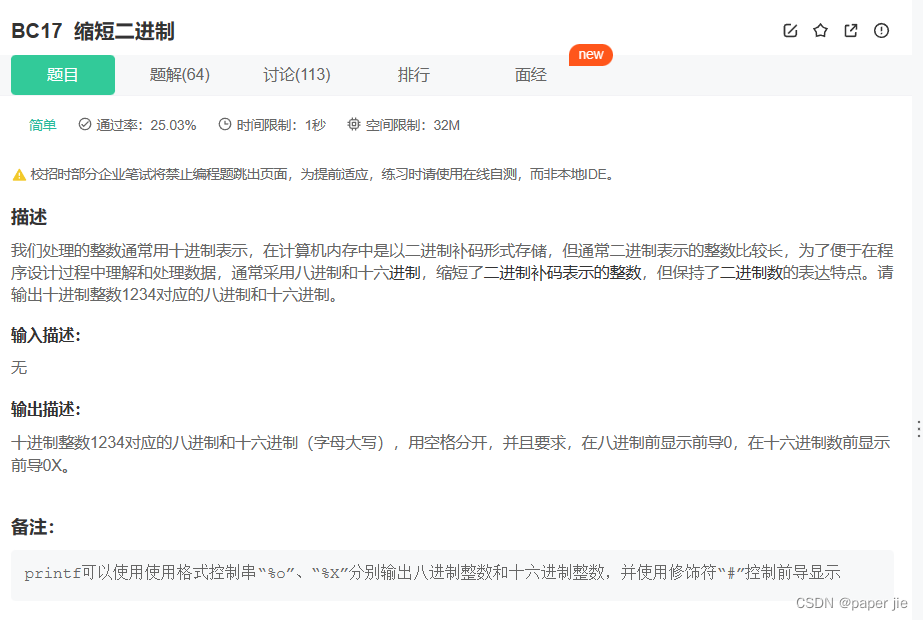Click the yellow warning triangle icon
This screenshot has width=923, height=620.
click(19, 175)
